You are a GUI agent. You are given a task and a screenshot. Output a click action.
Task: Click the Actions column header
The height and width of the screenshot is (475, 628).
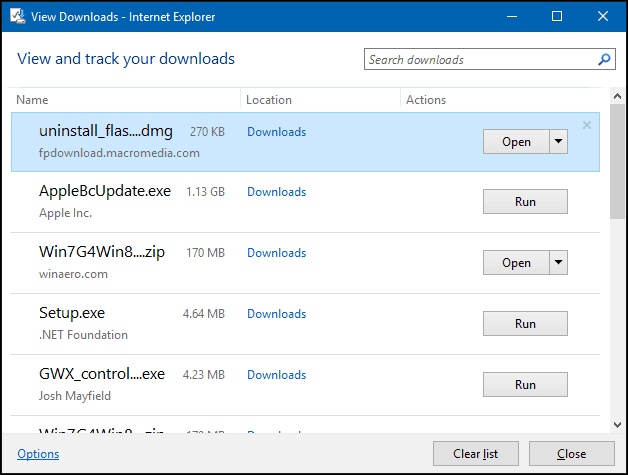(426, 100)
